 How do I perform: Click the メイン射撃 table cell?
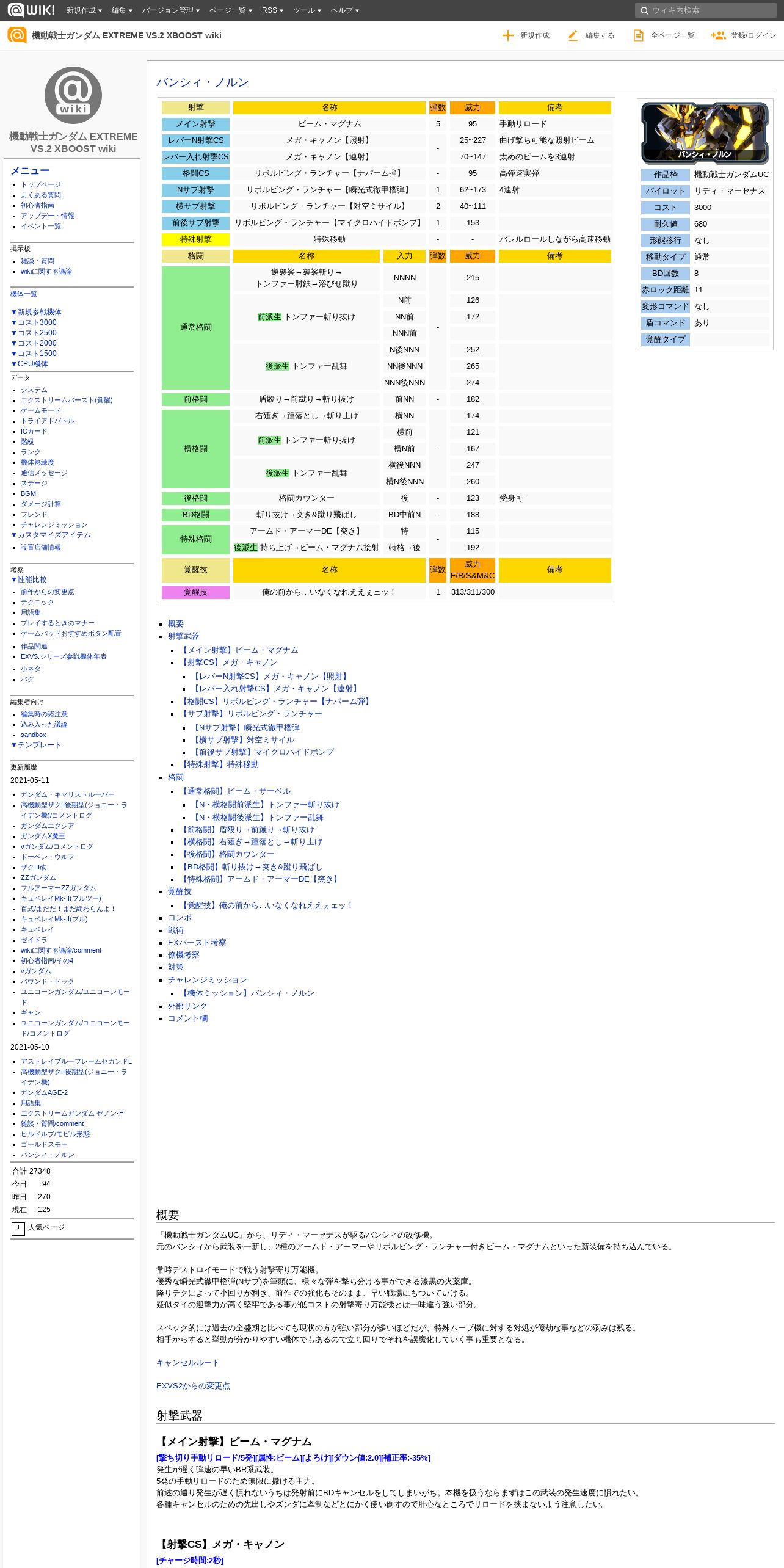point(195,124)
